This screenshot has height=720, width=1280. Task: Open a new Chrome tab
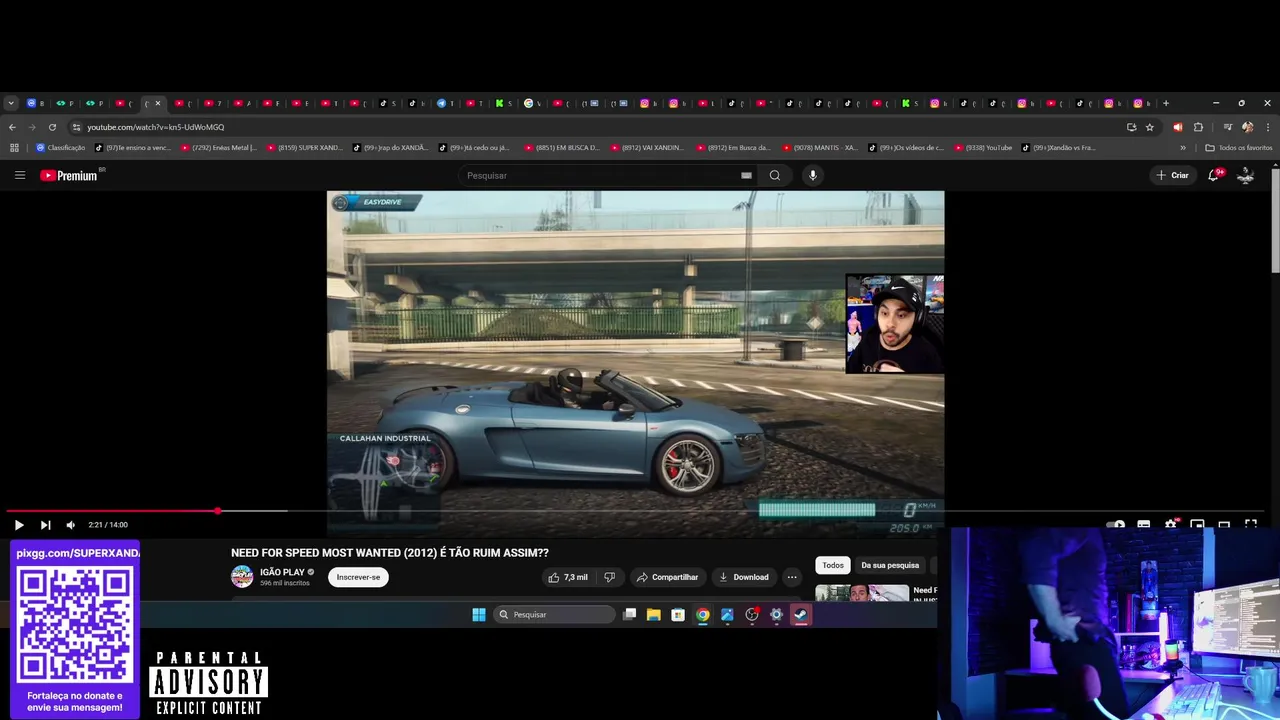tap(1165, 103)
